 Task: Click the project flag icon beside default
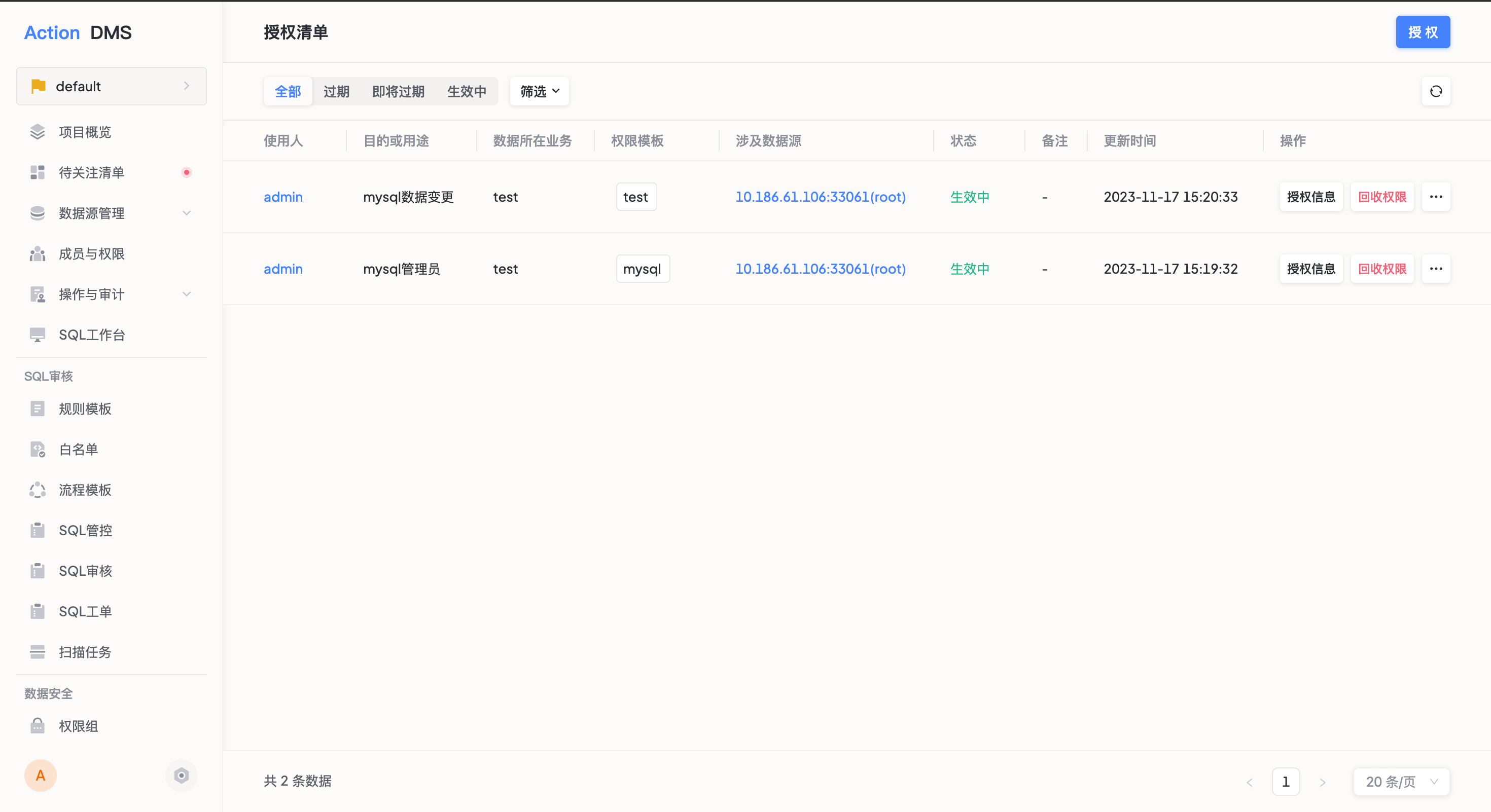coord(38,86)
